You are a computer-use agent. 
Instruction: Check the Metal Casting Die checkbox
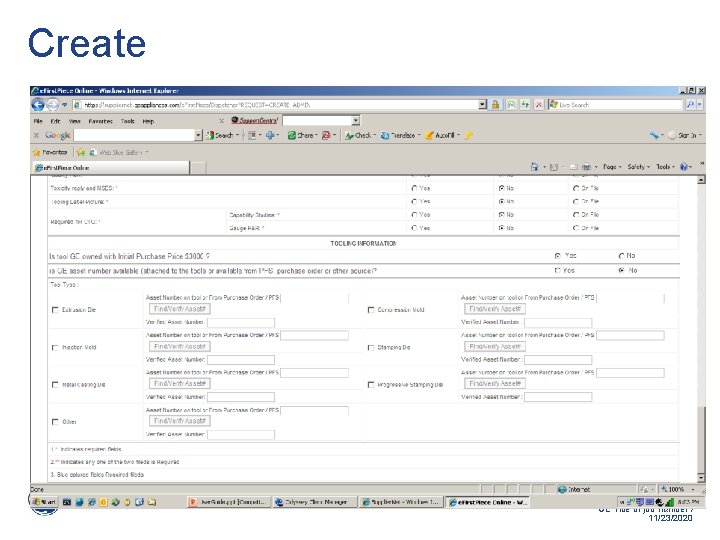[x=55, y=385]
